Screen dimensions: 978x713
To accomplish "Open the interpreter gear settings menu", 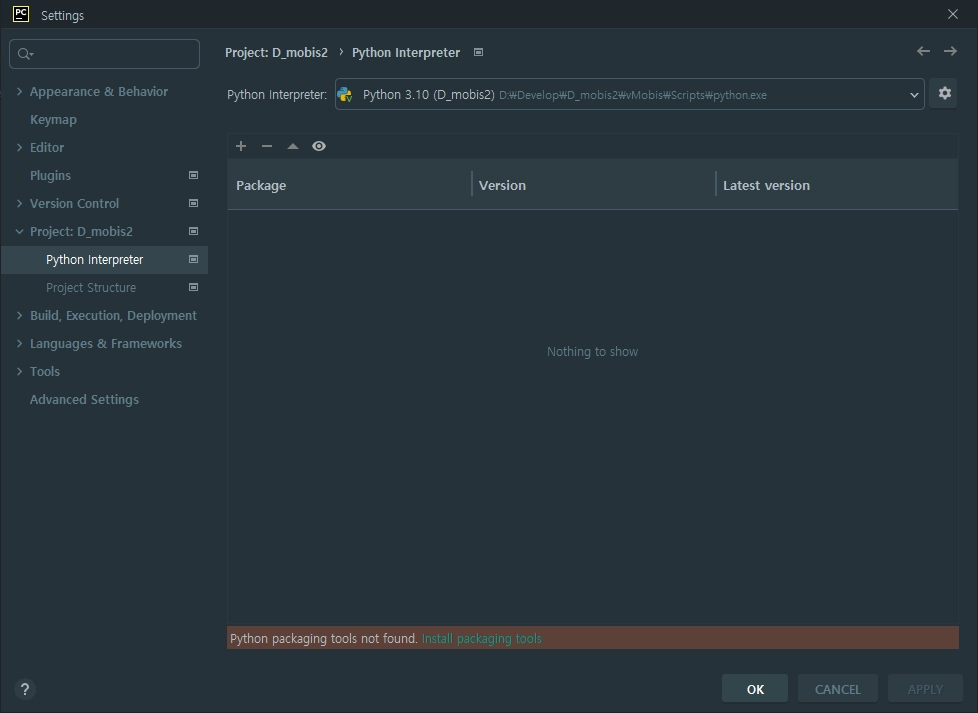I will coord(944,94).
